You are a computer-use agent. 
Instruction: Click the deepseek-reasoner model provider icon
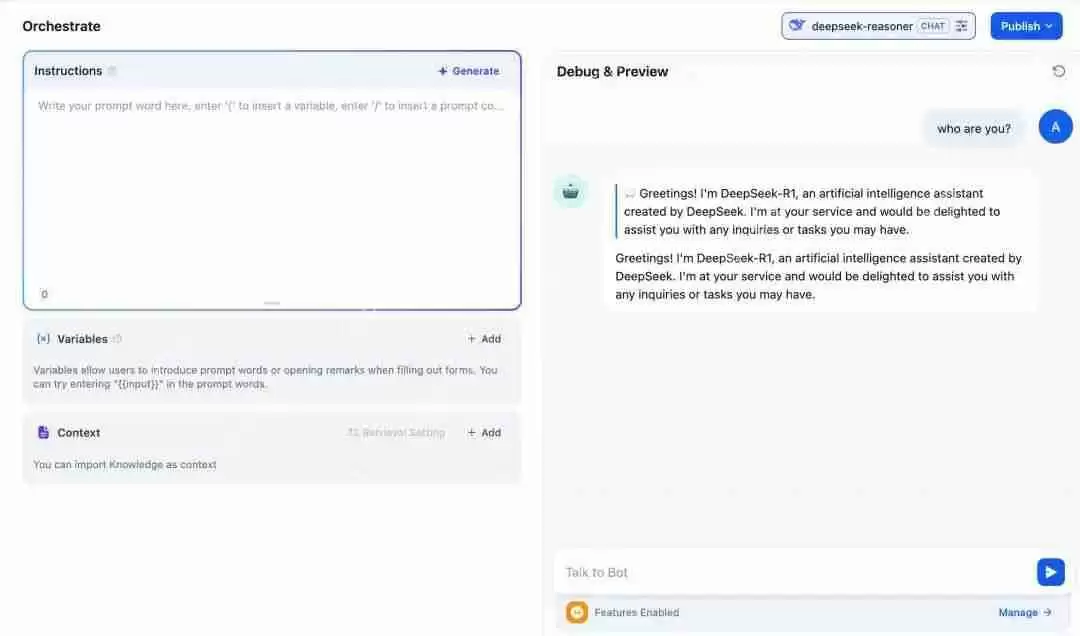point(796,25)
